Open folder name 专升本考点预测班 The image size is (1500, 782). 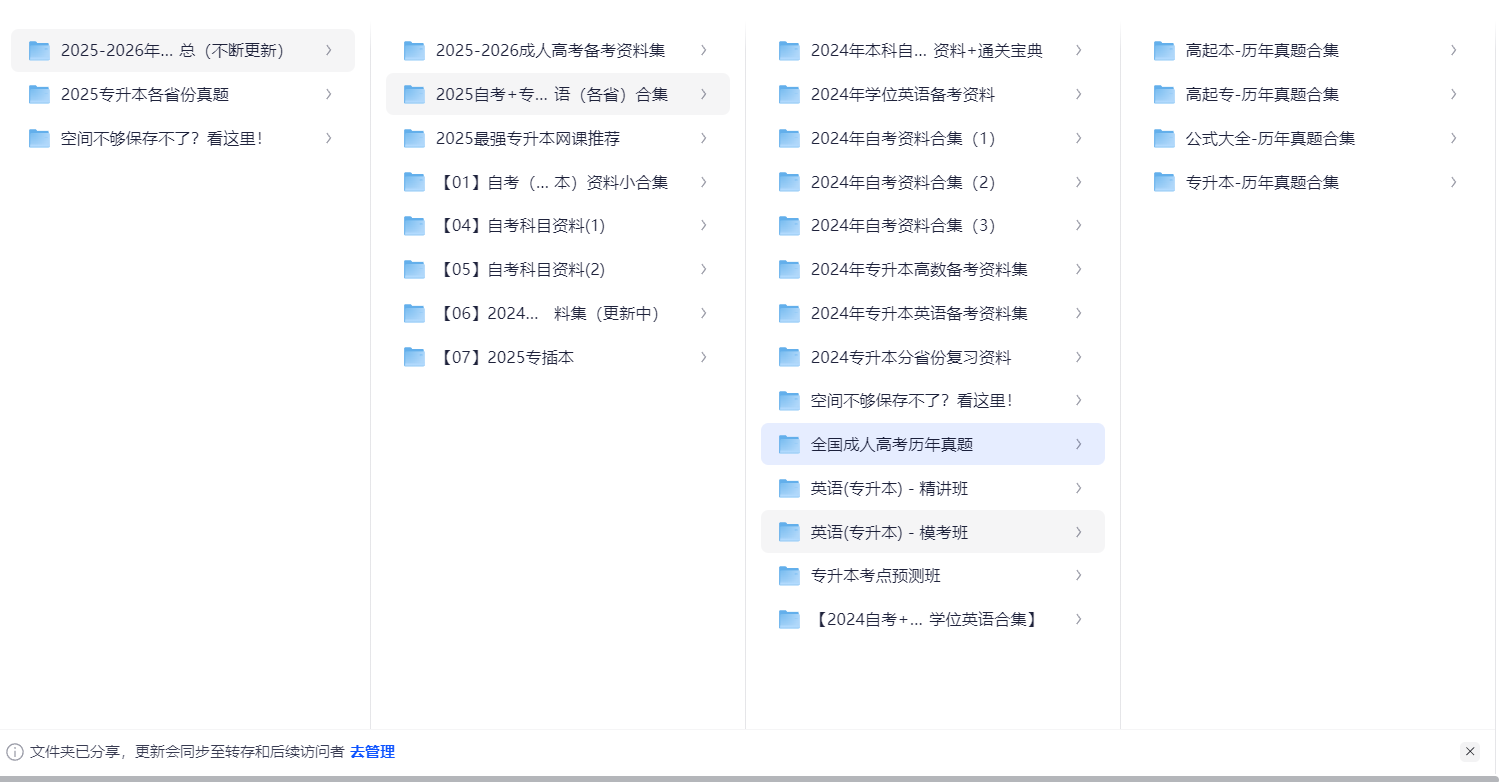click(x=876, y=576)
